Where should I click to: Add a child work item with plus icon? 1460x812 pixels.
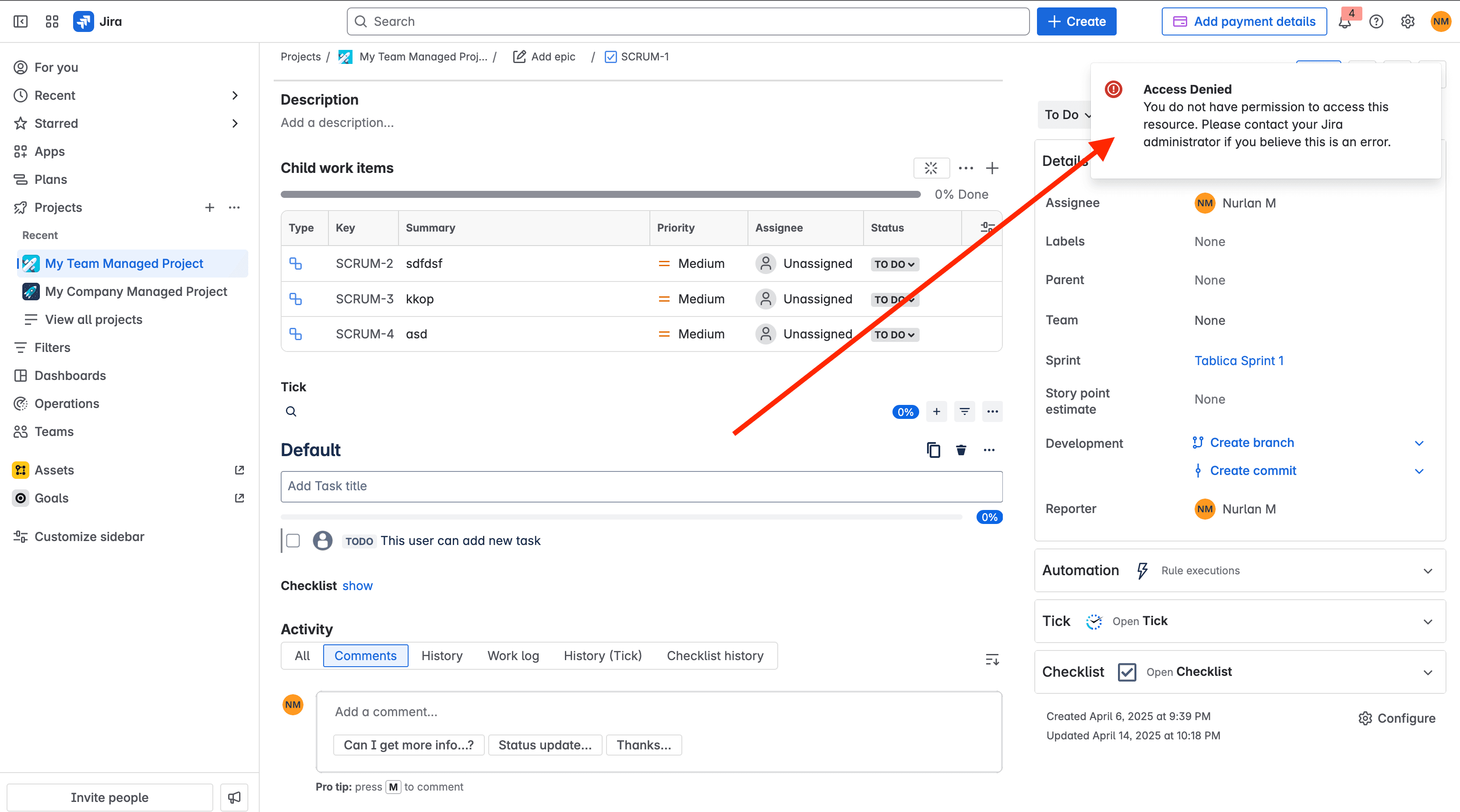click(992, 168)
